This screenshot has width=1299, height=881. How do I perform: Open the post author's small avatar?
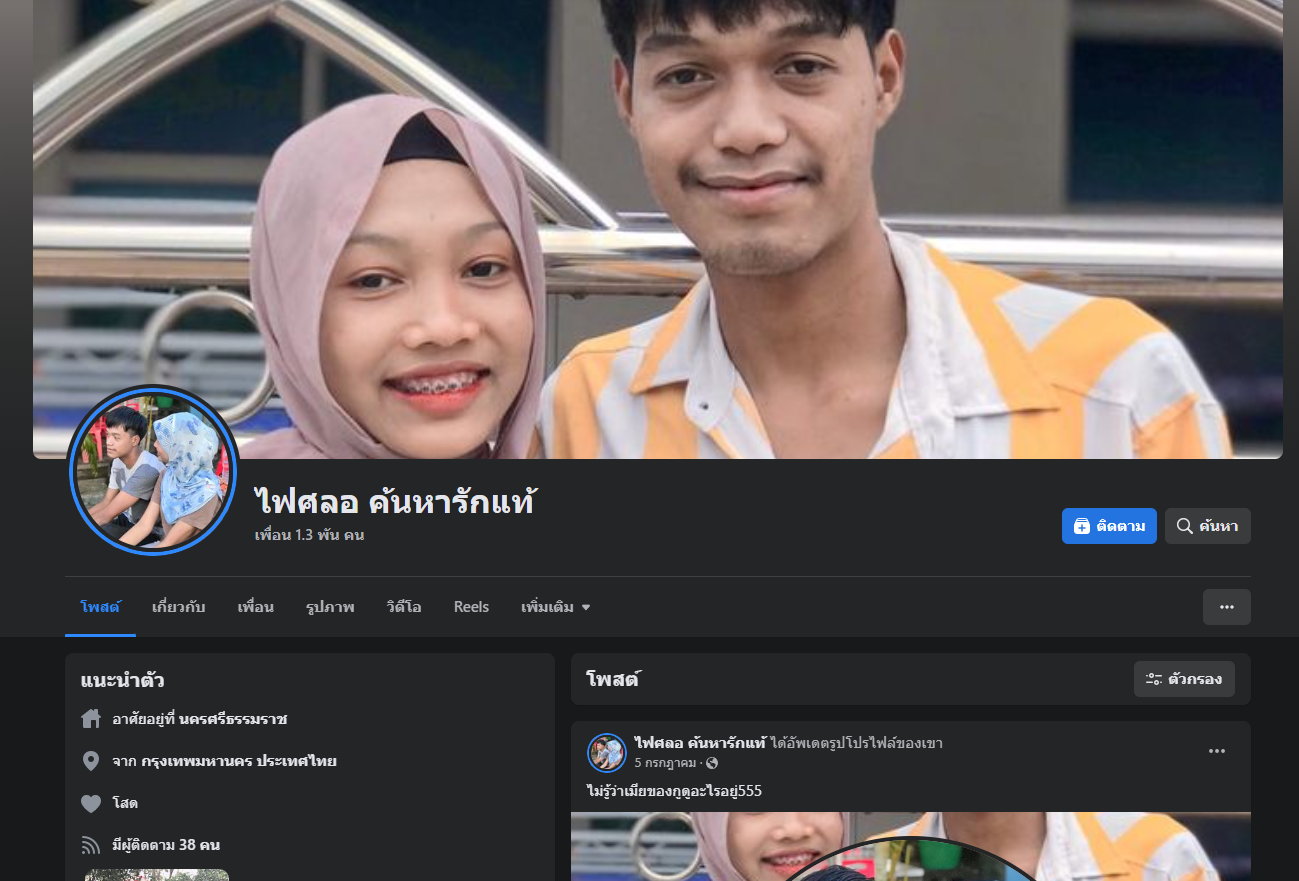pyautogui.click(x=607, y=753)
